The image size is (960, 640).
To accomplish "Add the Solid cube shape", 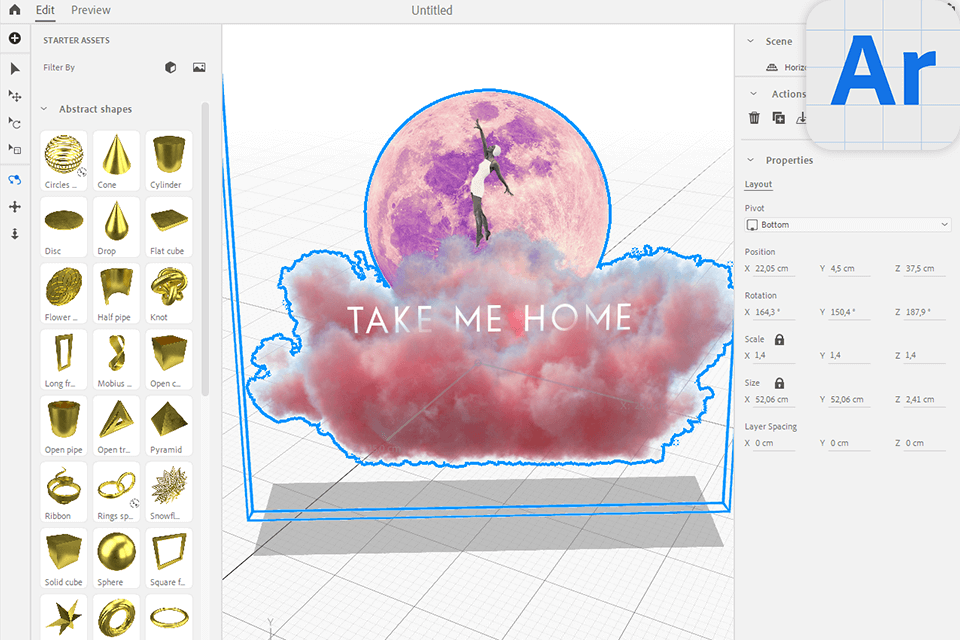I will pyautogui.click(x=64, y=557).
